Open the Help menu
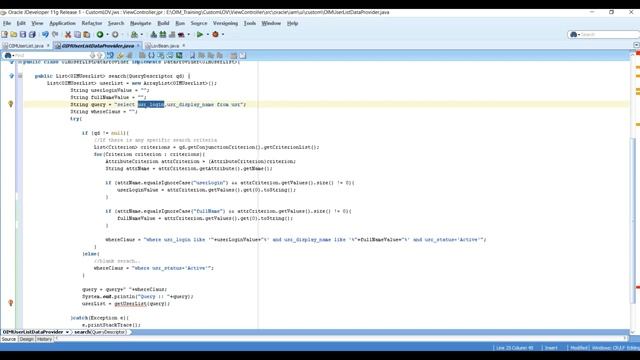The height and width of the screenshot is (360, 640). point(292,23)
